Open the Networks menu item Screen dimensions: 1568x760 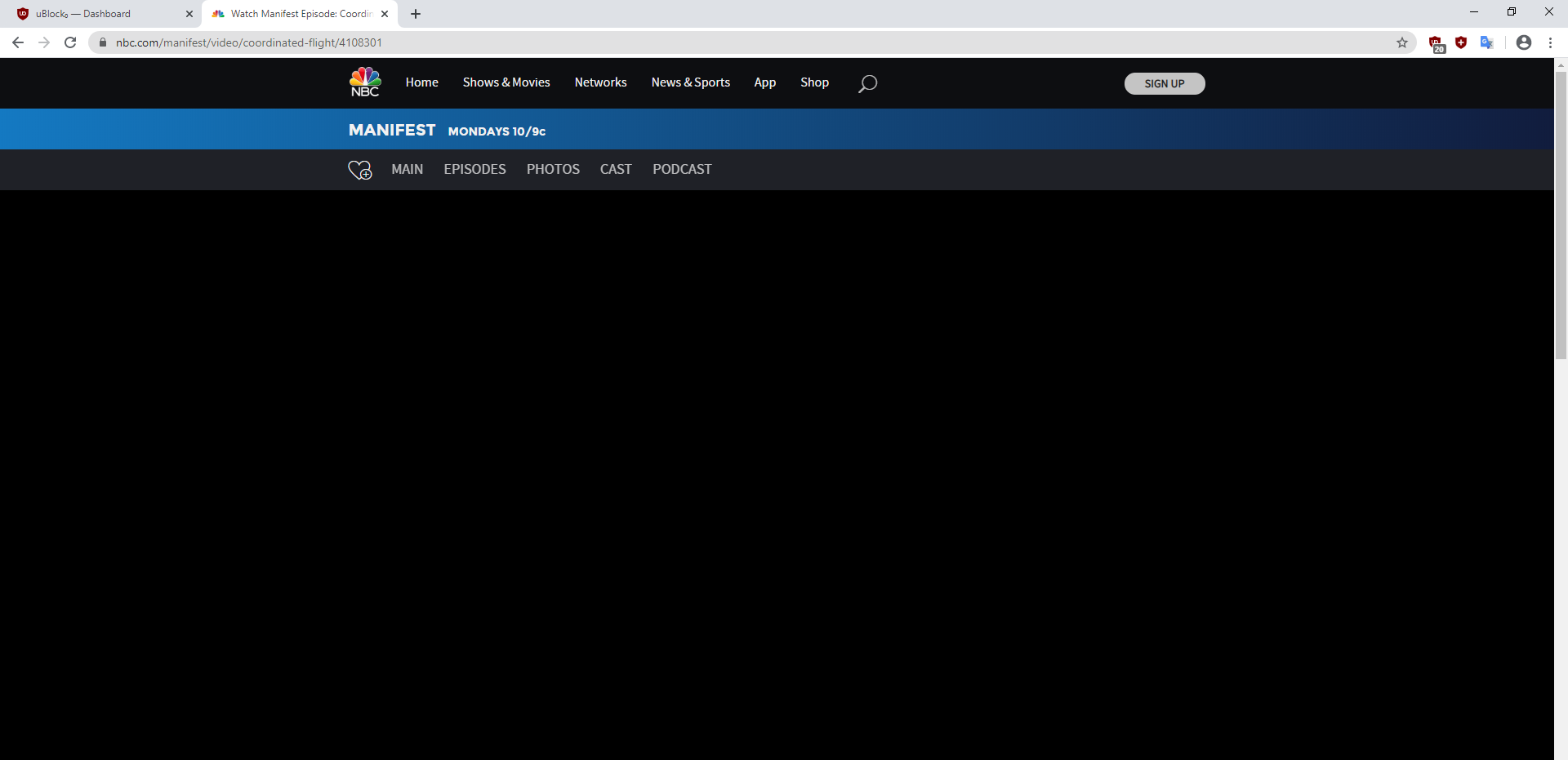601,82
